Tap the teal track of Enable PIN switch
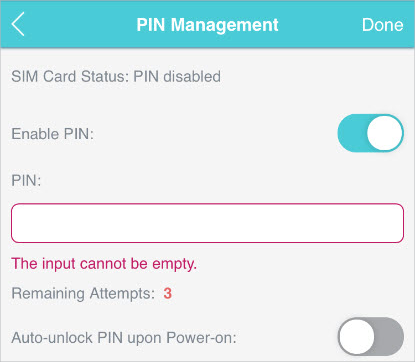 [352, 133]
